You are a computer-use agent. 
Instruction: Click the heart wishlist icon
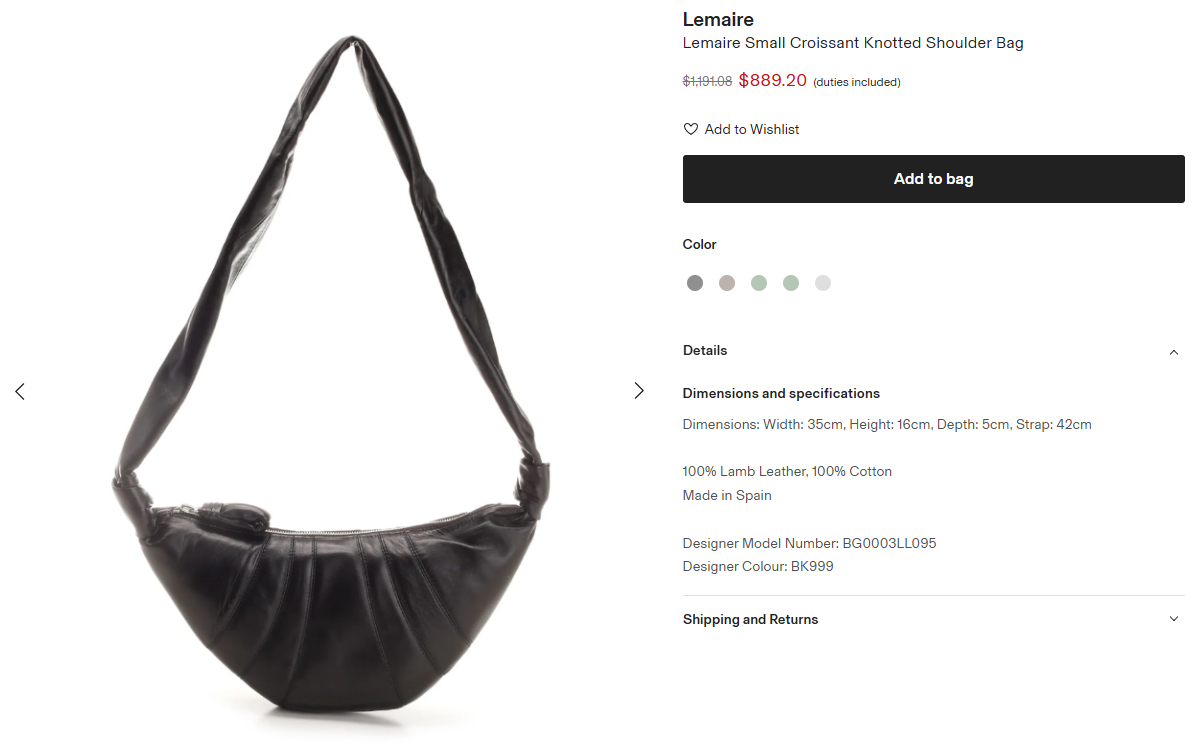click(x=691, y=129)
